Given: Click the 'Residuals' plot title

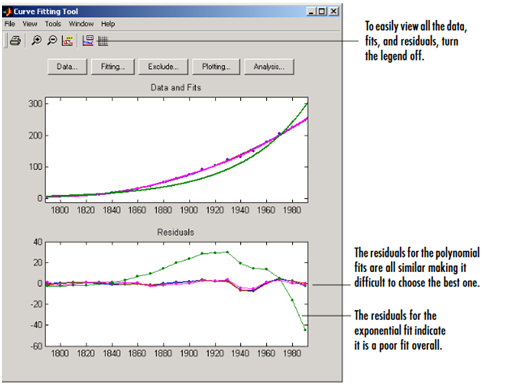Looking at the screenshot, I should 175,232.
